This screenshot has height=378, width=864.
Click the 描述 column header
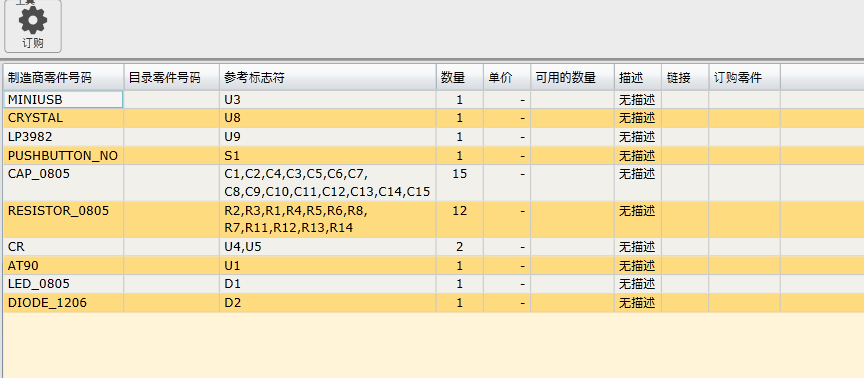(x=638, y=78)
